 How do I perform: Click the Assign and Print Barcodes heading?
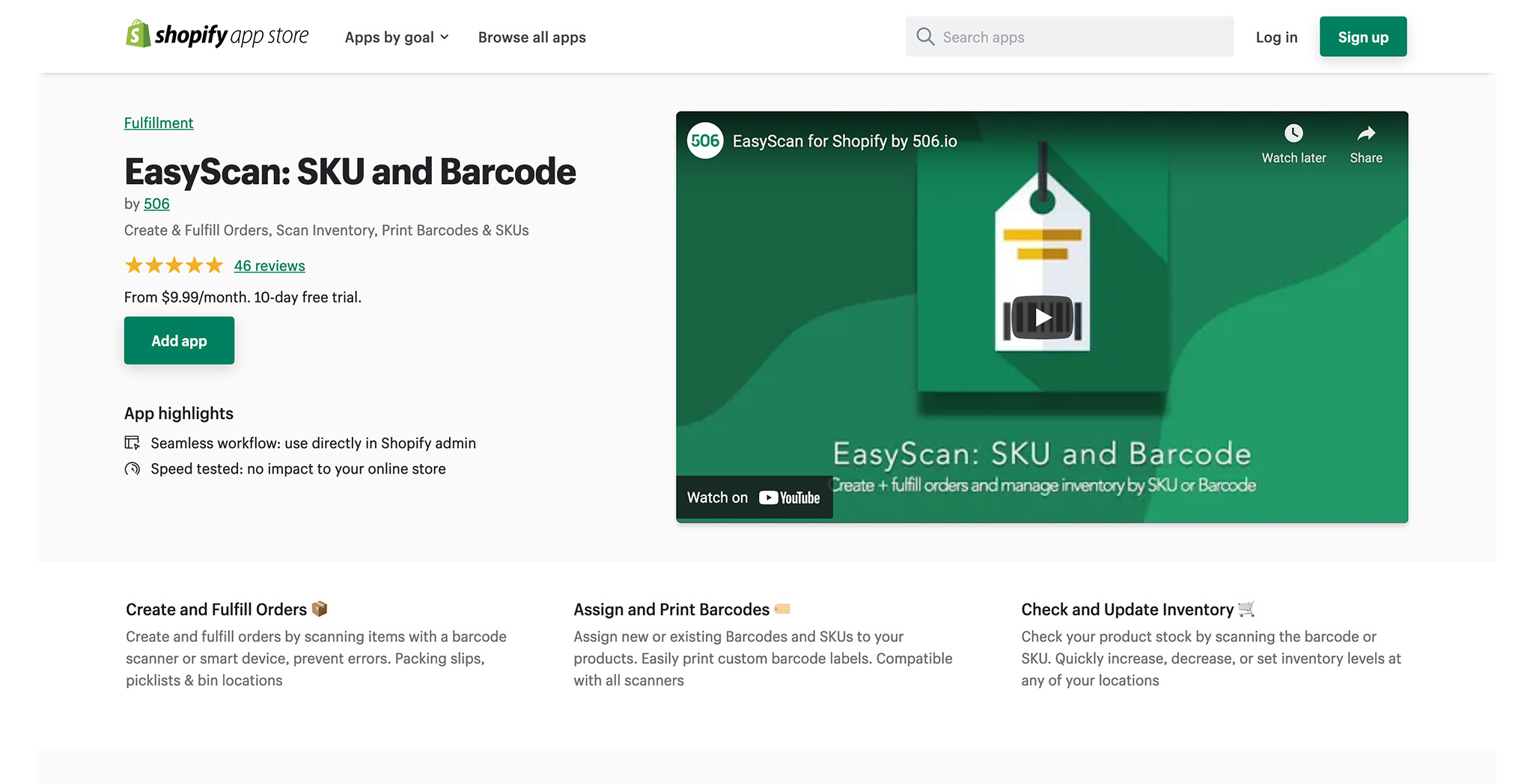[671, 610]
